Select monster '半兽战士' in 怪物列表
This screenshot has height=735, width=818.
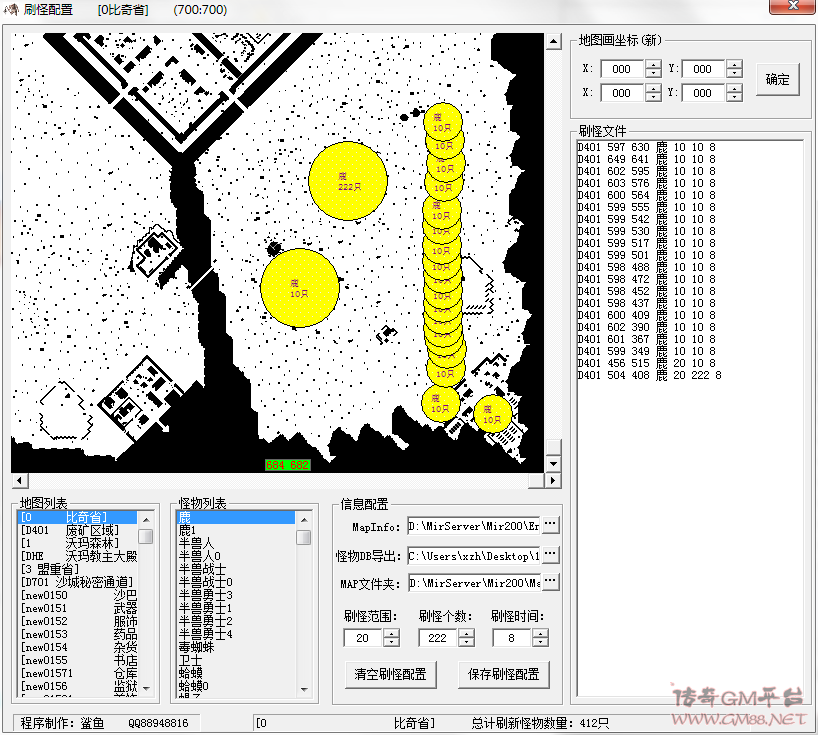236,569
